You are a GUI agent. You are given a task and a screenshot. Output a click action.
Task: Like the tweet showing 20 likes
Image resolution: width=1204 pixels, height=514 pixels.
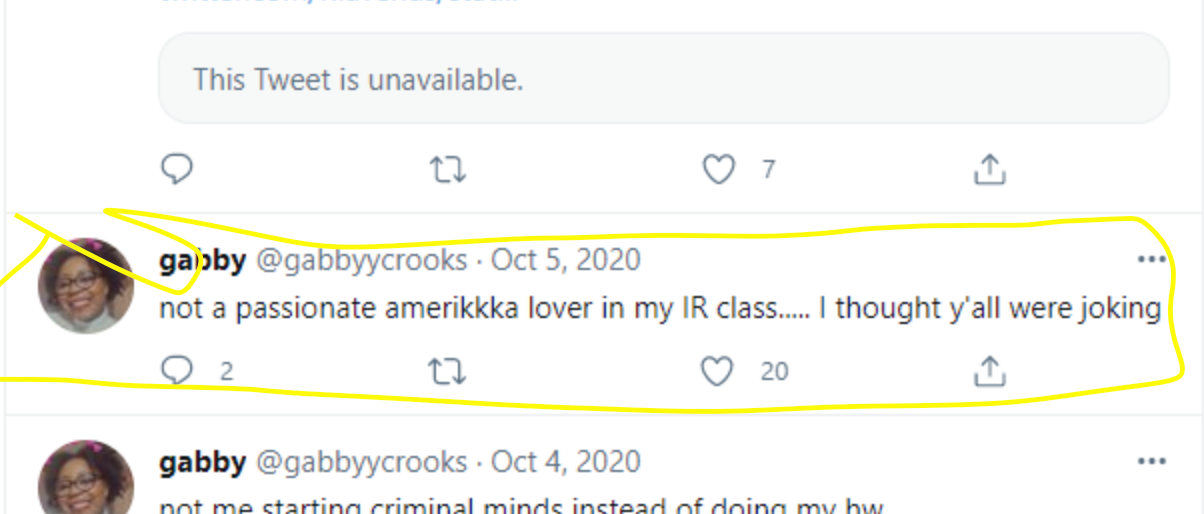718,372
